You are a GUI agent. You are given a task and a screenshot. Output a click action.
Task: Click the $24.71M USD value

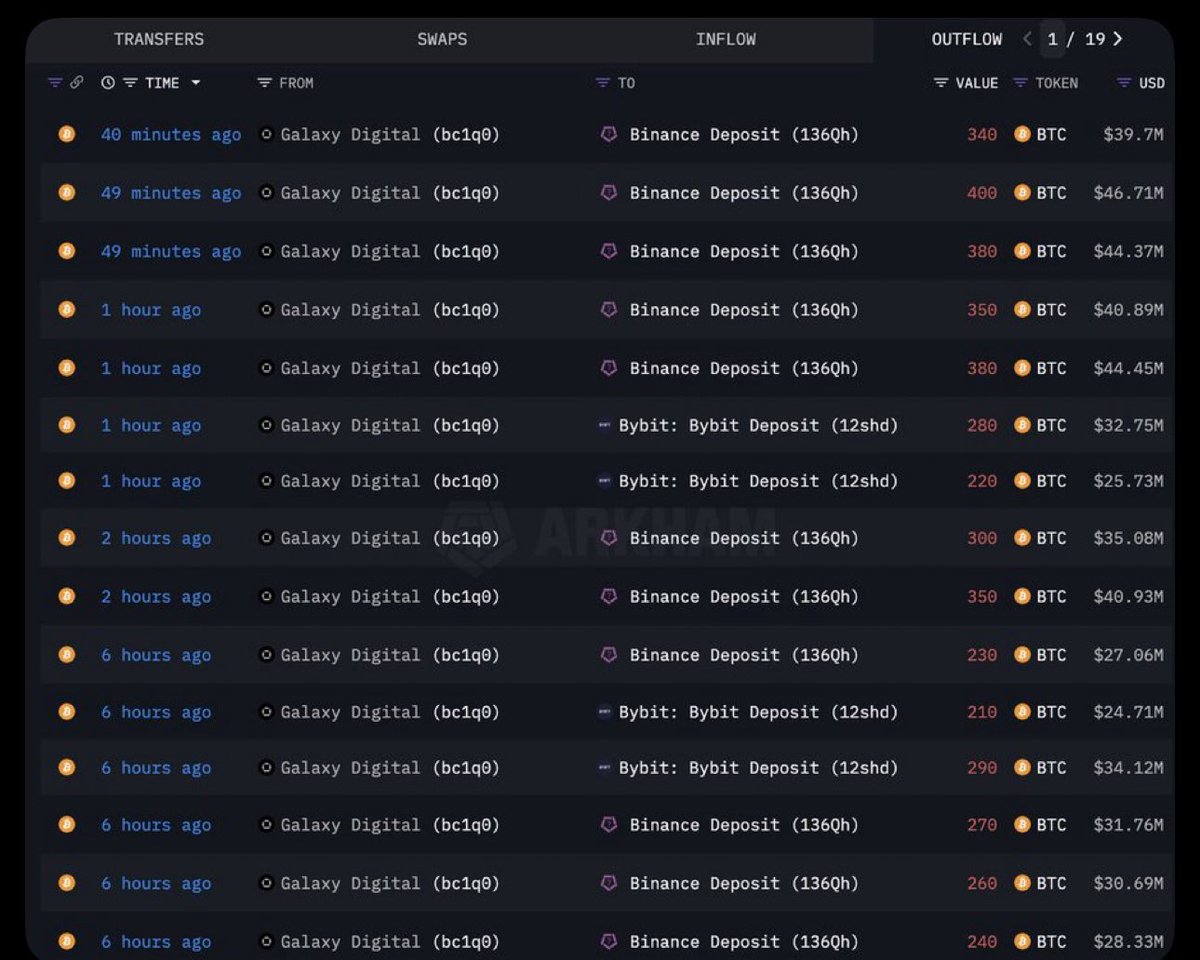[1128, 713]
